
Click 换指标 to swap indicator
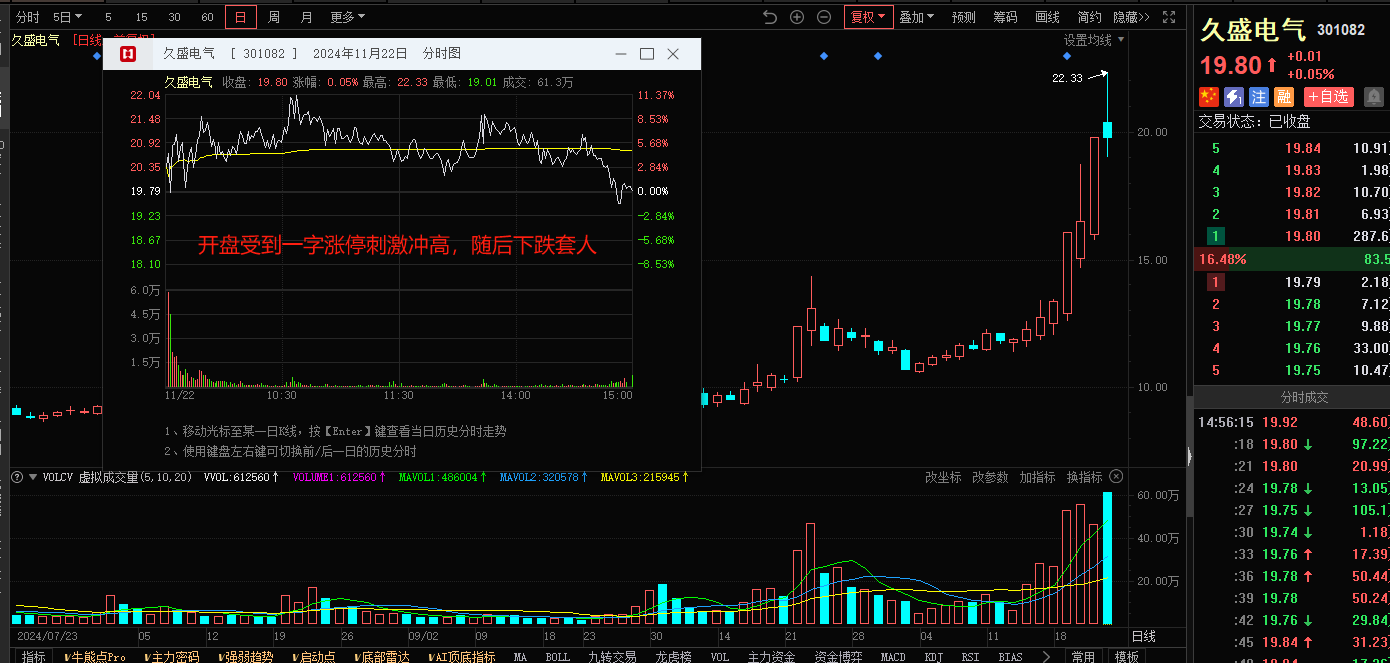(1084, 477)
